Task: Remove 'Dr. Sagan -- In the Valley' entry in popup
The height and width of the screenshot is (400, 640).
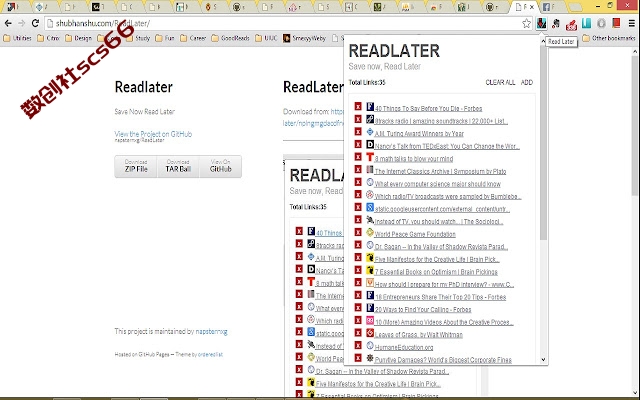Action: point(358,245)
